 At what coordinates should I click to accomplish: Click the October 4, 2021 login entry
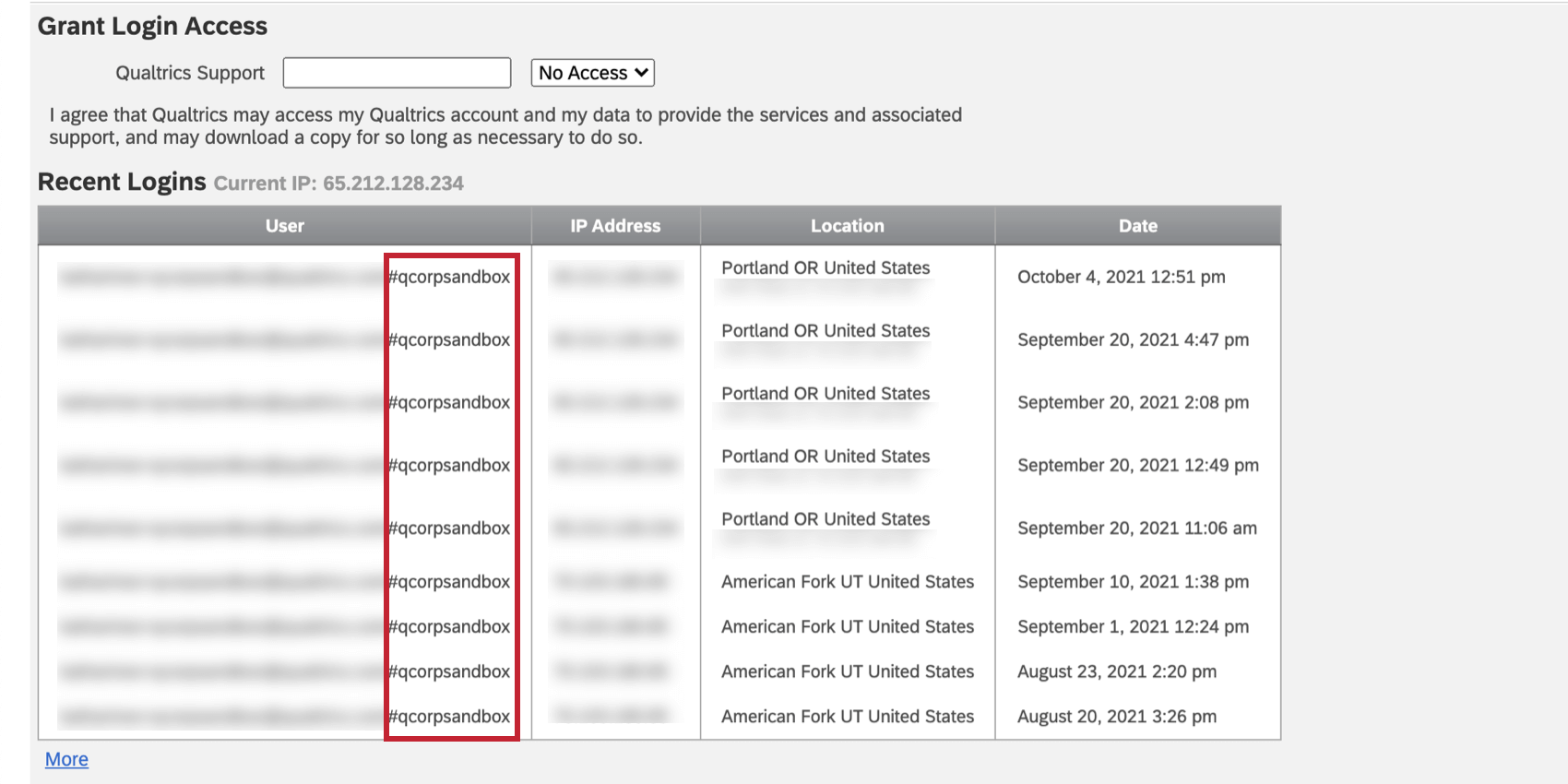1120,277
